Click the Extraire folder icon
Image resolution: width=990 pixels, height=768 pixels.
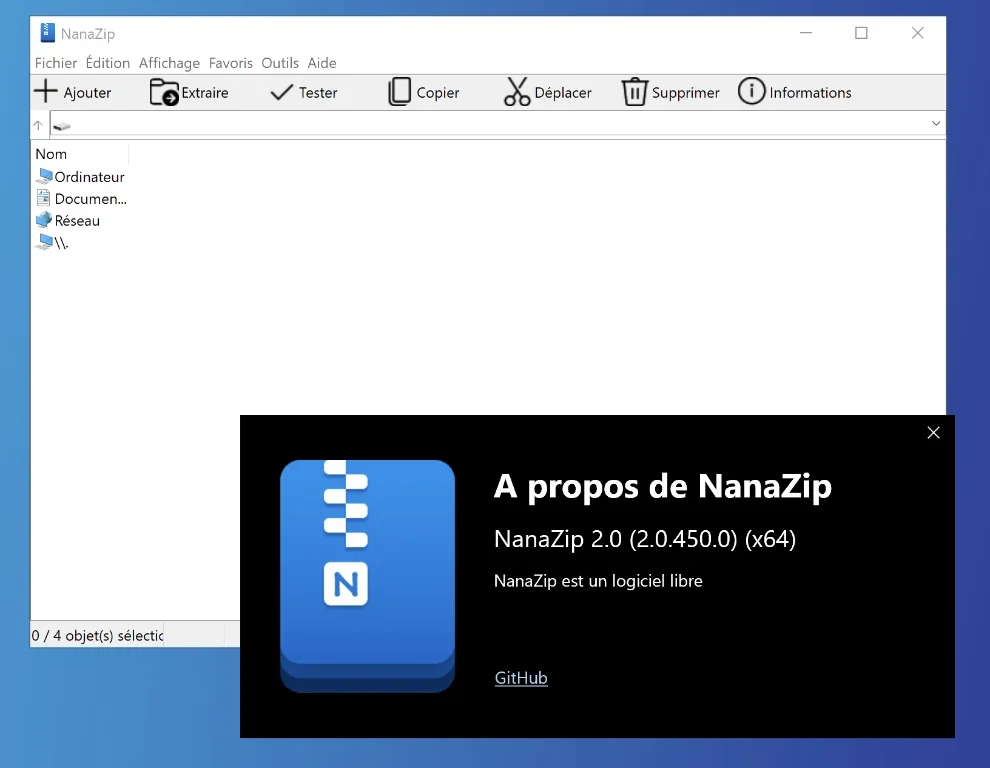click(x=164, y=92)
